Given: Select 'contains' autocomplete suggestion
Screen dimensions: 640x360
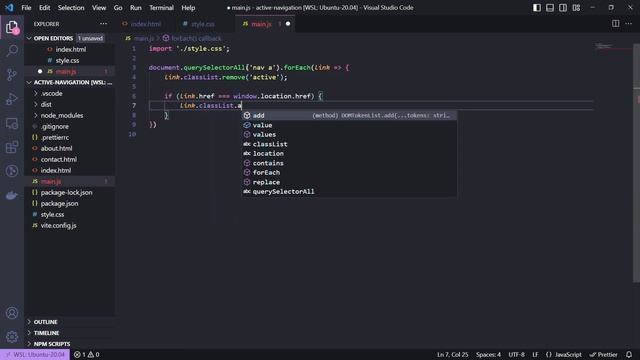Looking at the screenshot, I should (349, 163).
